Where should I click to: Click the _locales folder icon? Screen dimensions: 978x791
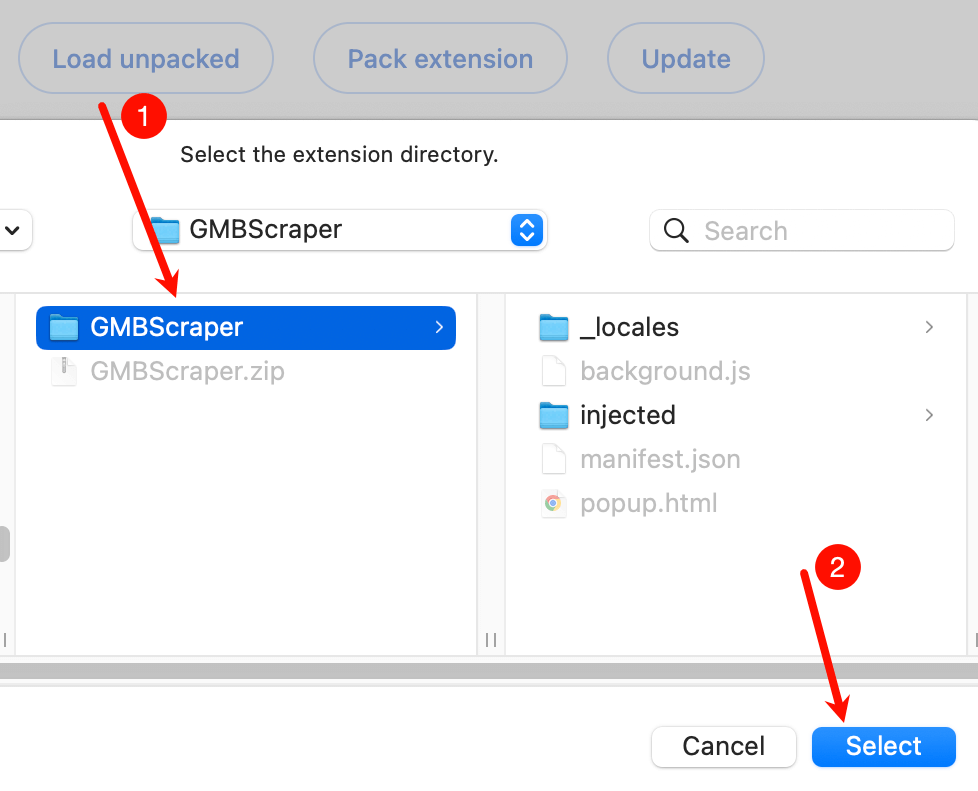553,327
